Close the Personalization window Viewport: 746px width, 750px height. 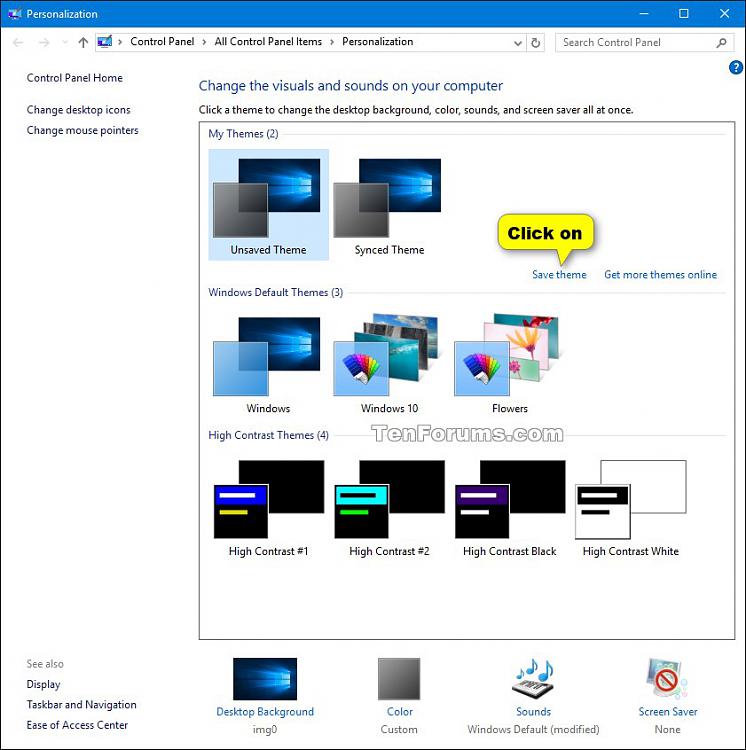tap(724, 14)
